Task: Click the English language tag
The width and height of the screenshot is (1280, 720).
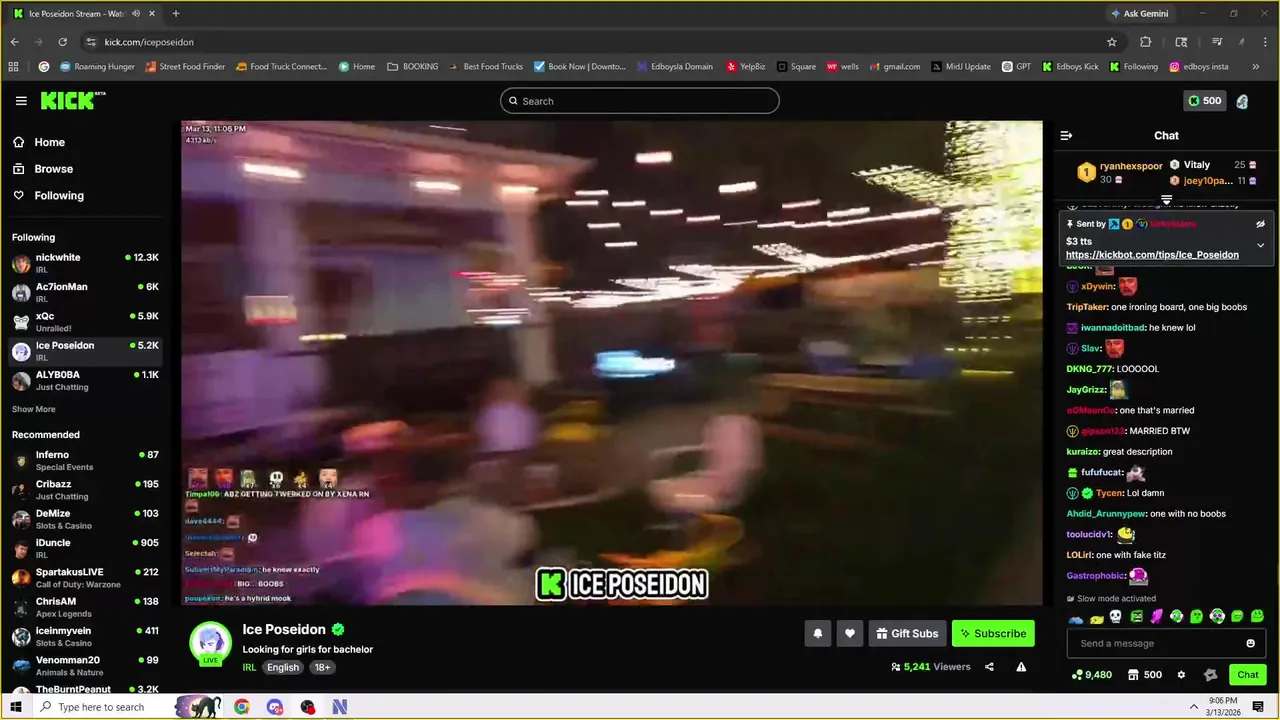Action: 283,667
